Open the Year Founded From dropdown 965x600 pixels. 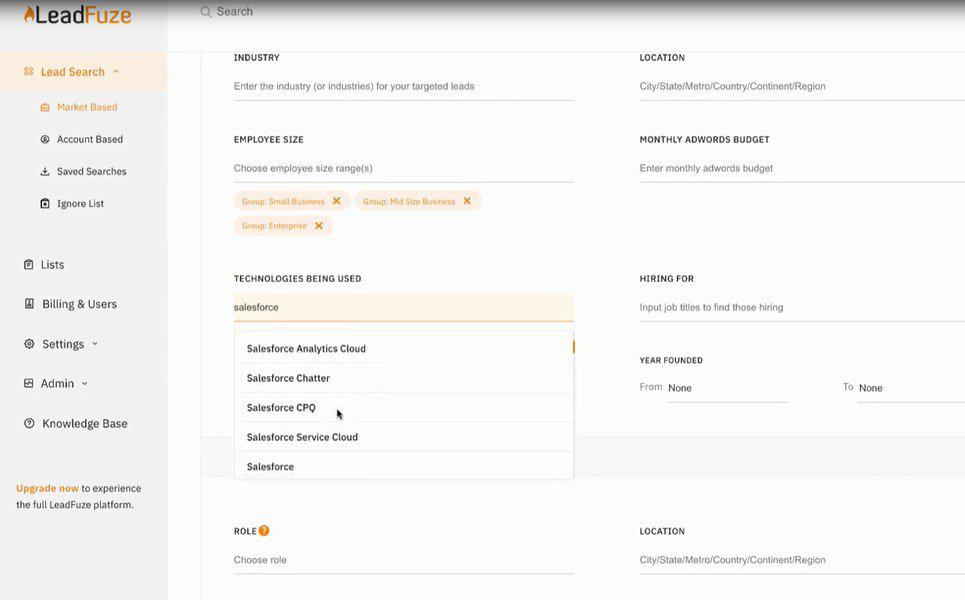727,388
